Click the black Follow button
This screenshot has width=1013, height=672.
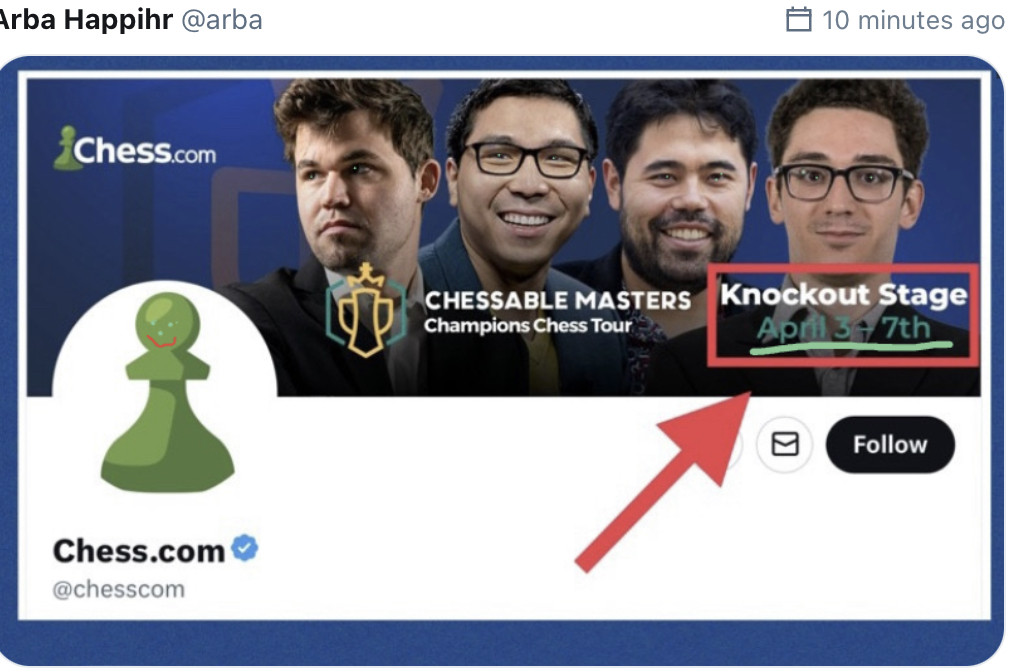tap(890, 445)
